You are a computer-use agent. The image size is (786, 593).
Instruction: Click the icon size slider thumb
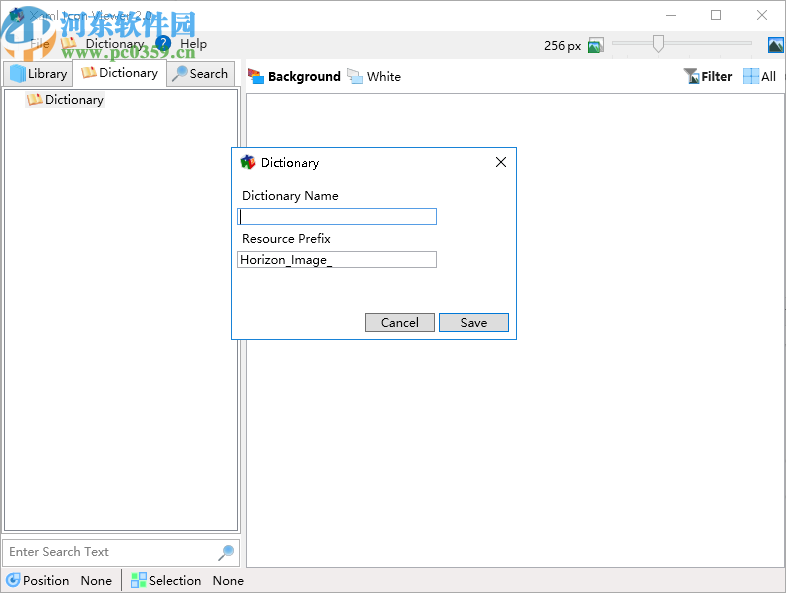coord(658,44)
